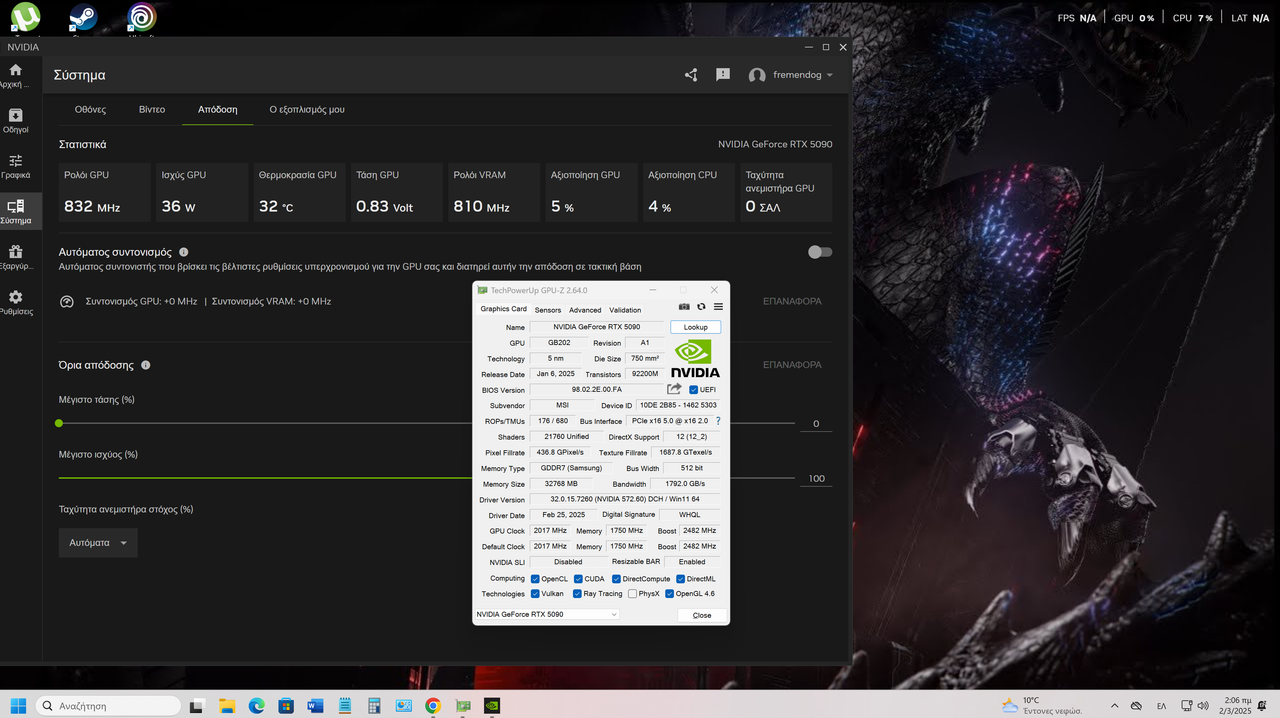Toggle the CUDA checkbox
This screenshot has width=1280, height=718.
[579, 578]
